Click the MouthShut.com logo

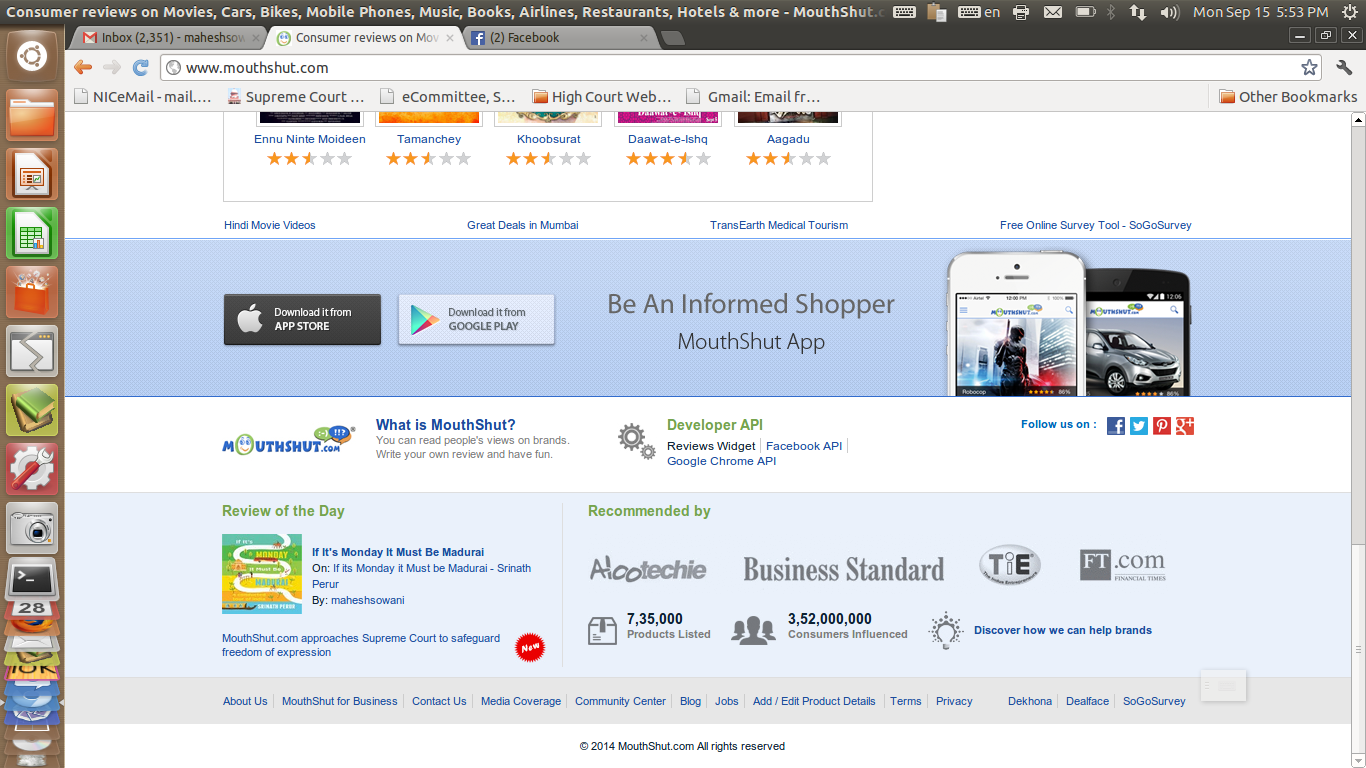[288, 440]
